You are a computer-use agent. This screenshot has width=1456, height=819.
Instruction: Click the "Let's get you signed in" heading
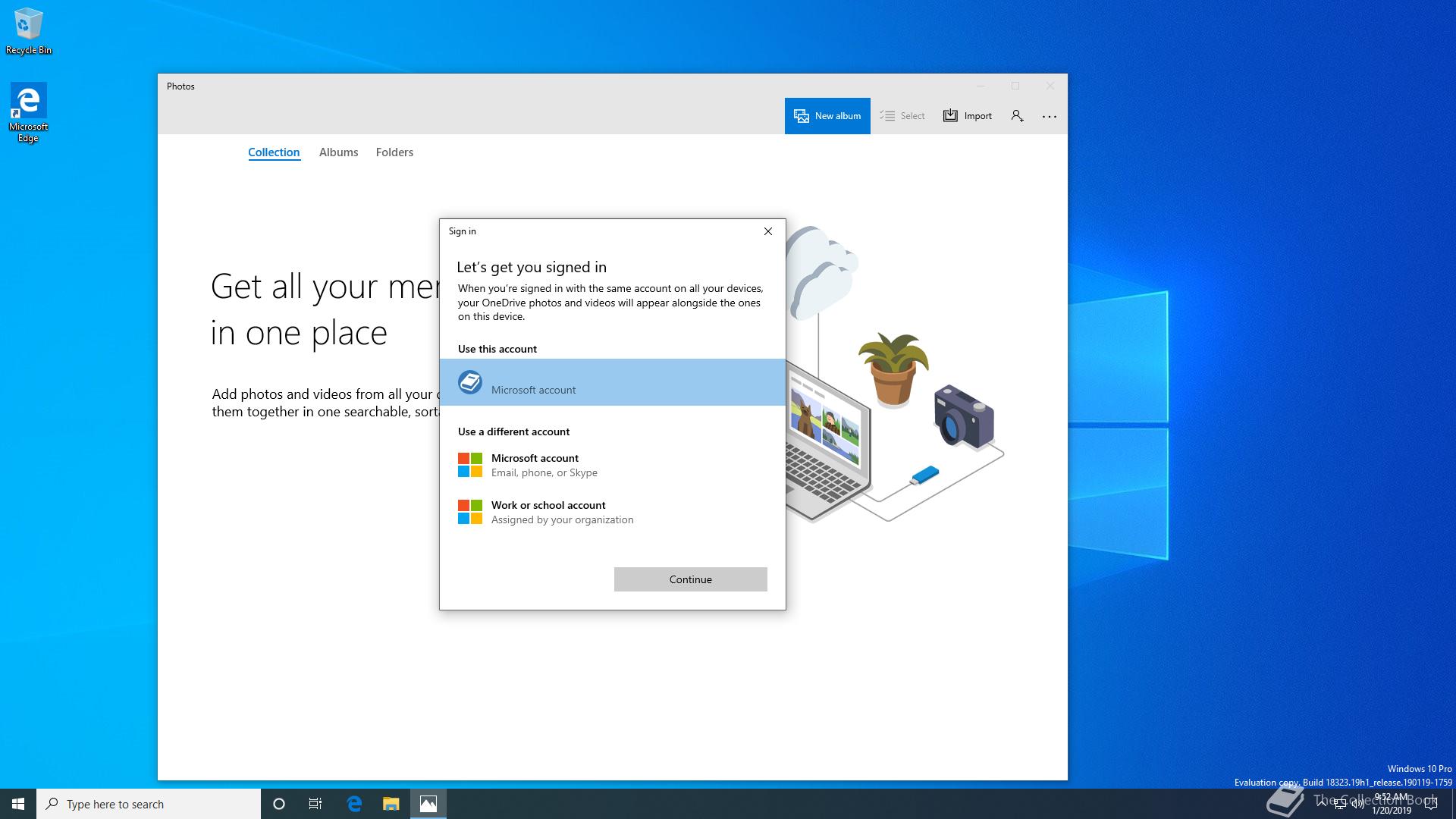click(x=532, y=267)
